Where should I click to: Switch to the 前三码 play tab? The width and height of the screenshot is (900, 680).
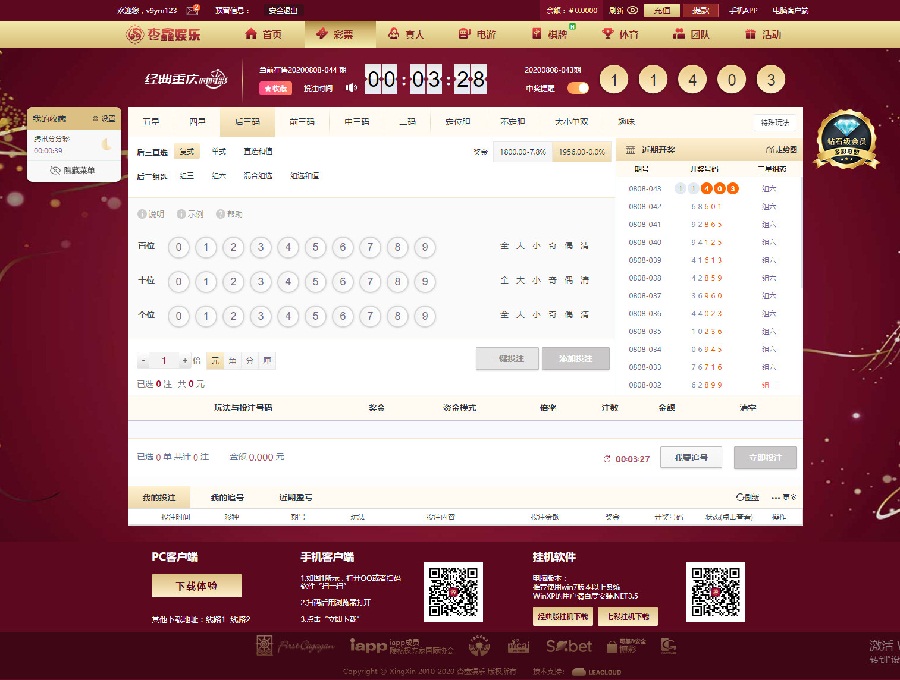[x=301, y=121]
